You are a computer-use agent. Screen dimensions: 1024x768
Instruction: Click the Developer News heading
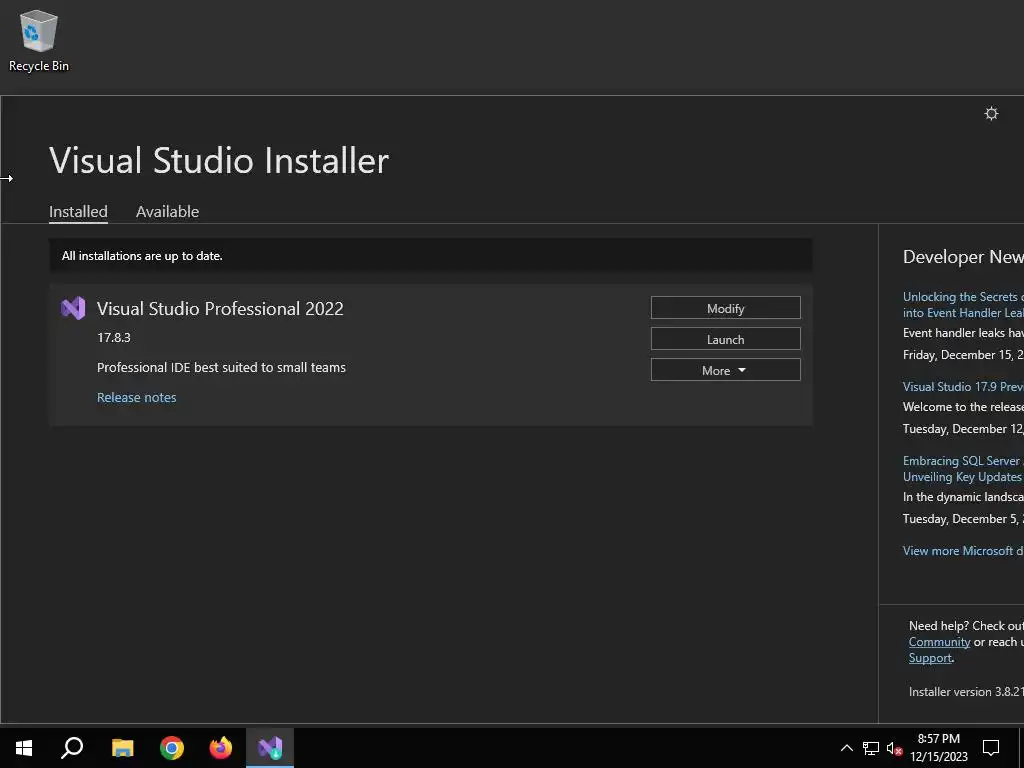(963, 257)
